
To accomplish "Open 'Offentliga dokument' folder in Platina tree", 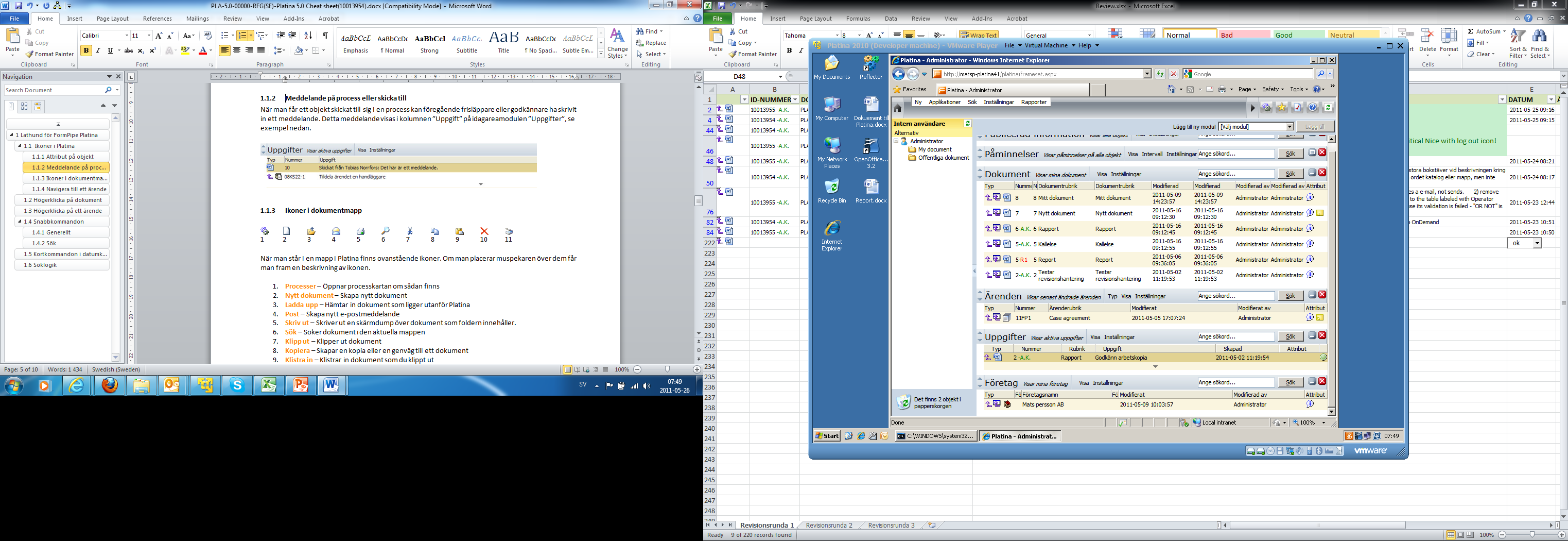I will [943, 158].
